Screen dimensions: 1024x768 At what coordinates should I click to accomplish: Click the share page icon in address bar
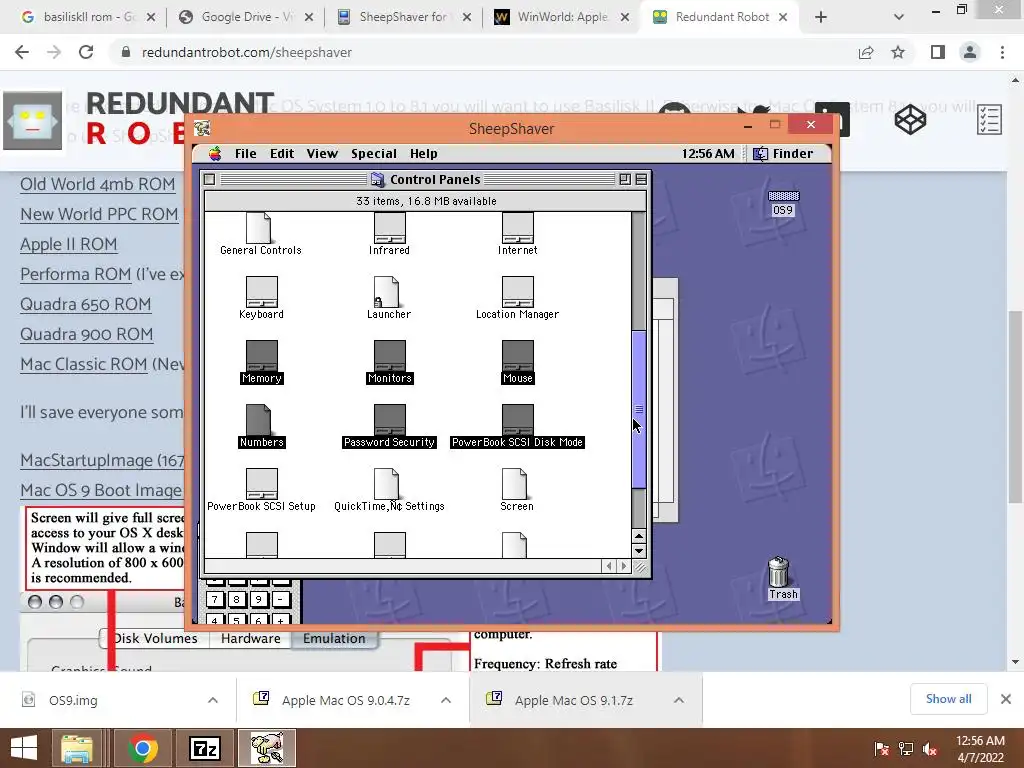(x=866, y=52)
